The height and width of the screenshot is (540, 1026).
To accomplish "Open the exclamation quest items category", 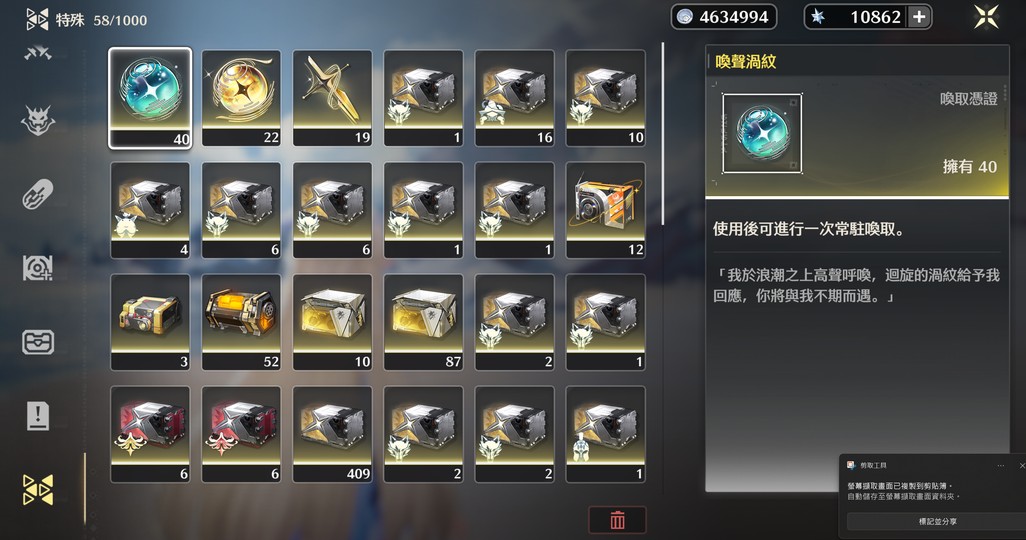I will (x=38, y=416).
